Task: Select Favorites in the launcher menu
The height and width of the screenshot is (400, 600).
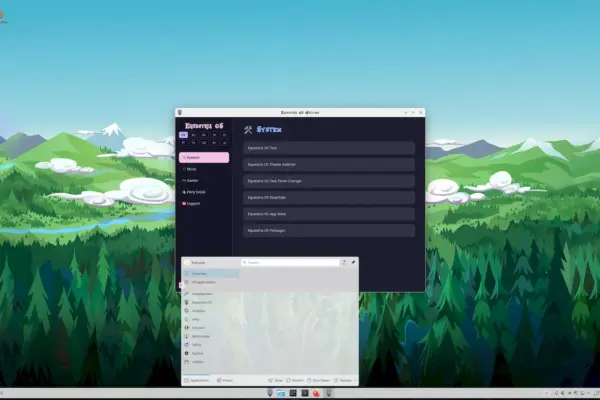Action: [211, 274]
